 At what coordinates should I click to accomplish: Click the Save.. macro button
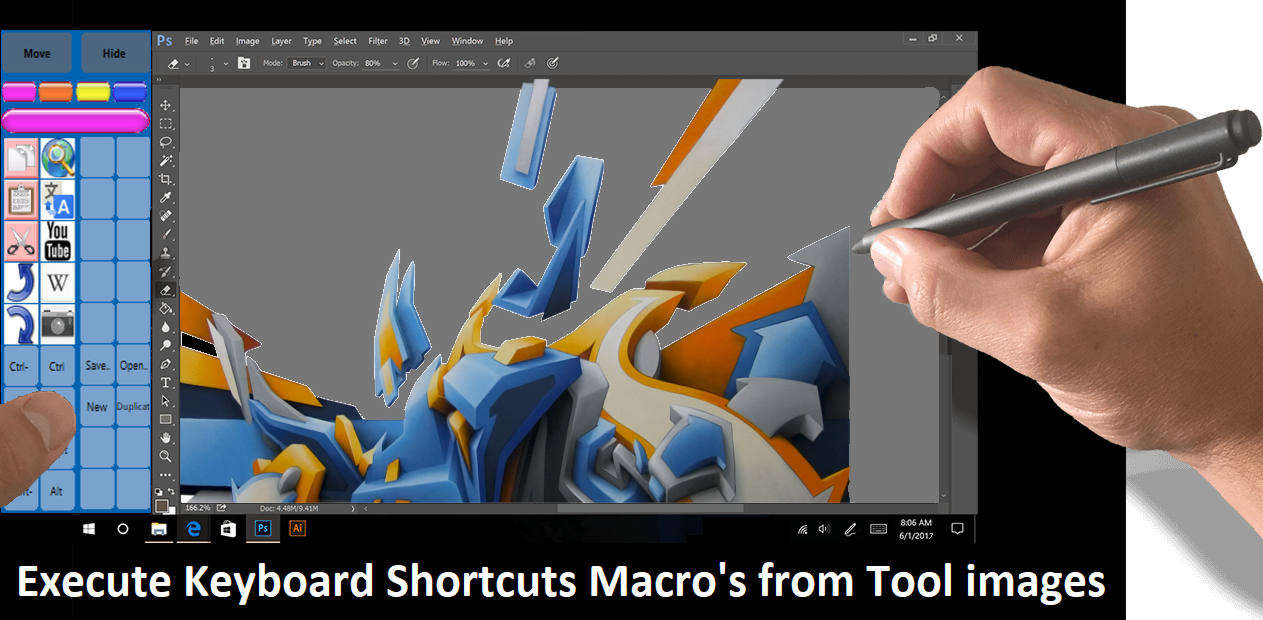click(97, 365)
